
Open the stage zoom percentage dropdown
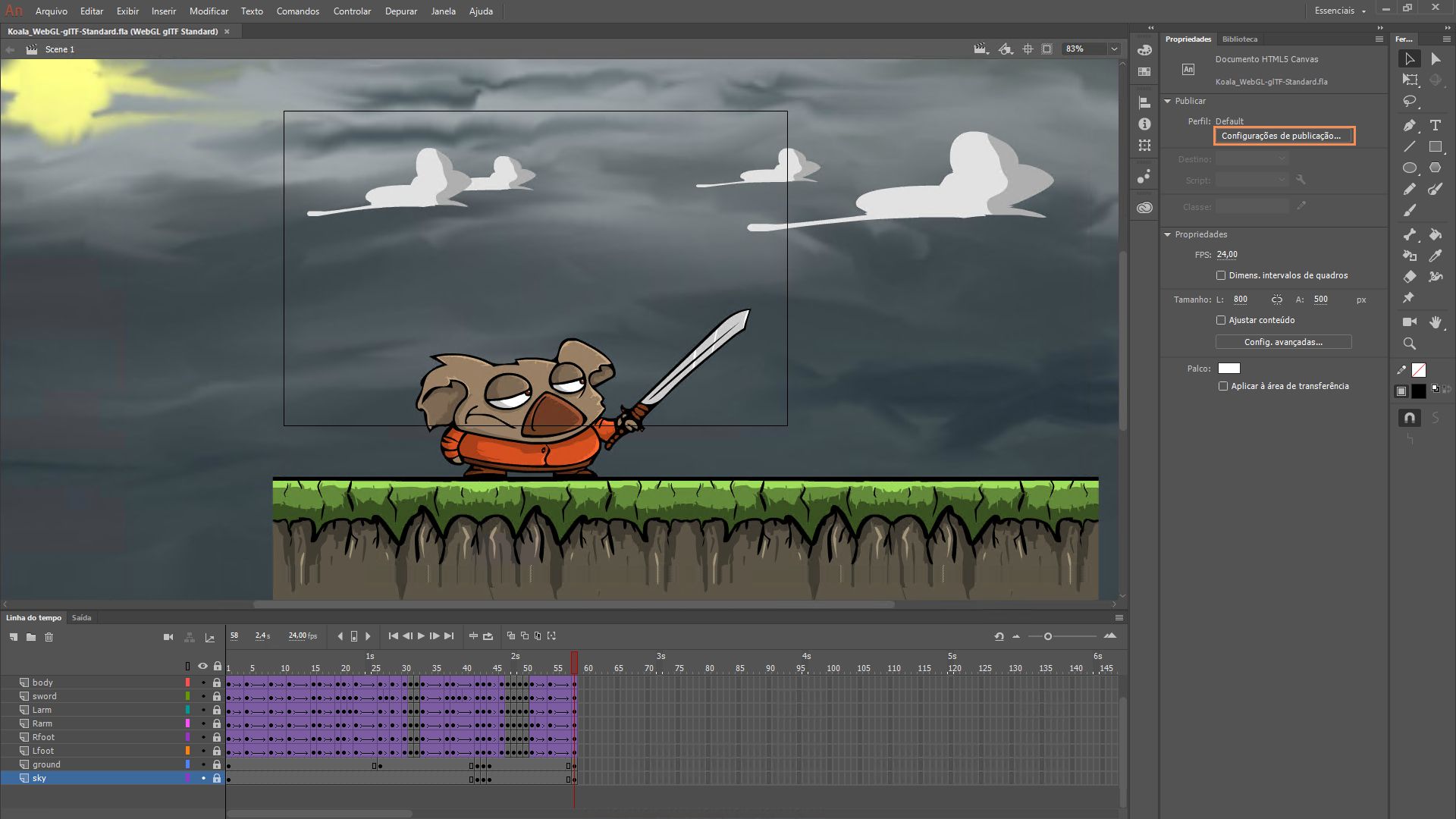click(x=1114, y=49)
